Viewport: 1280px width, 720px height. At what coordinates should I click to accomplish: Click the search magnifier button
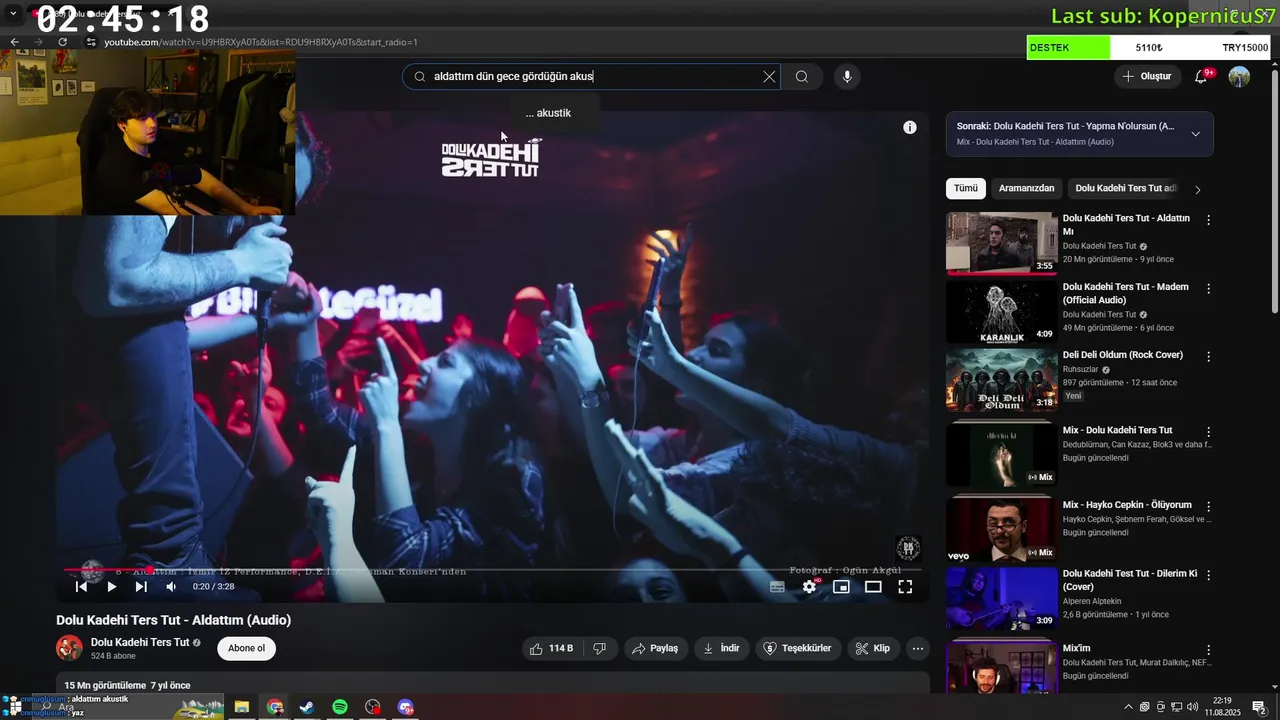pos(802,77)
